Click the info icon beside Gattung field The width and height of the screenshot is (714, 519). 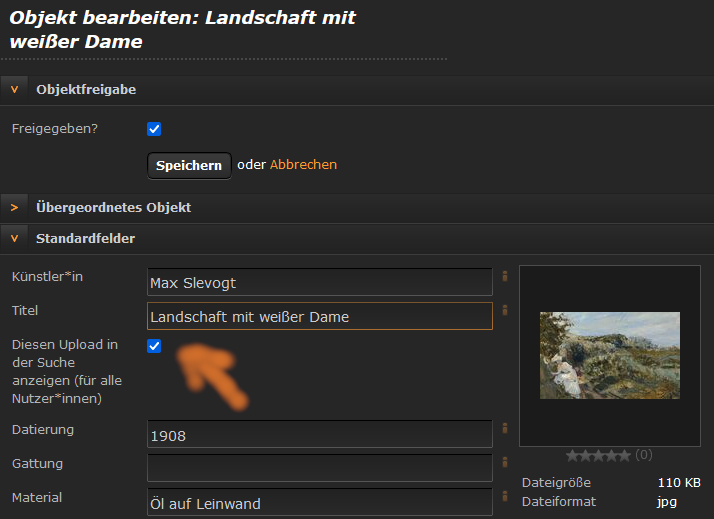tap(505, 463)
